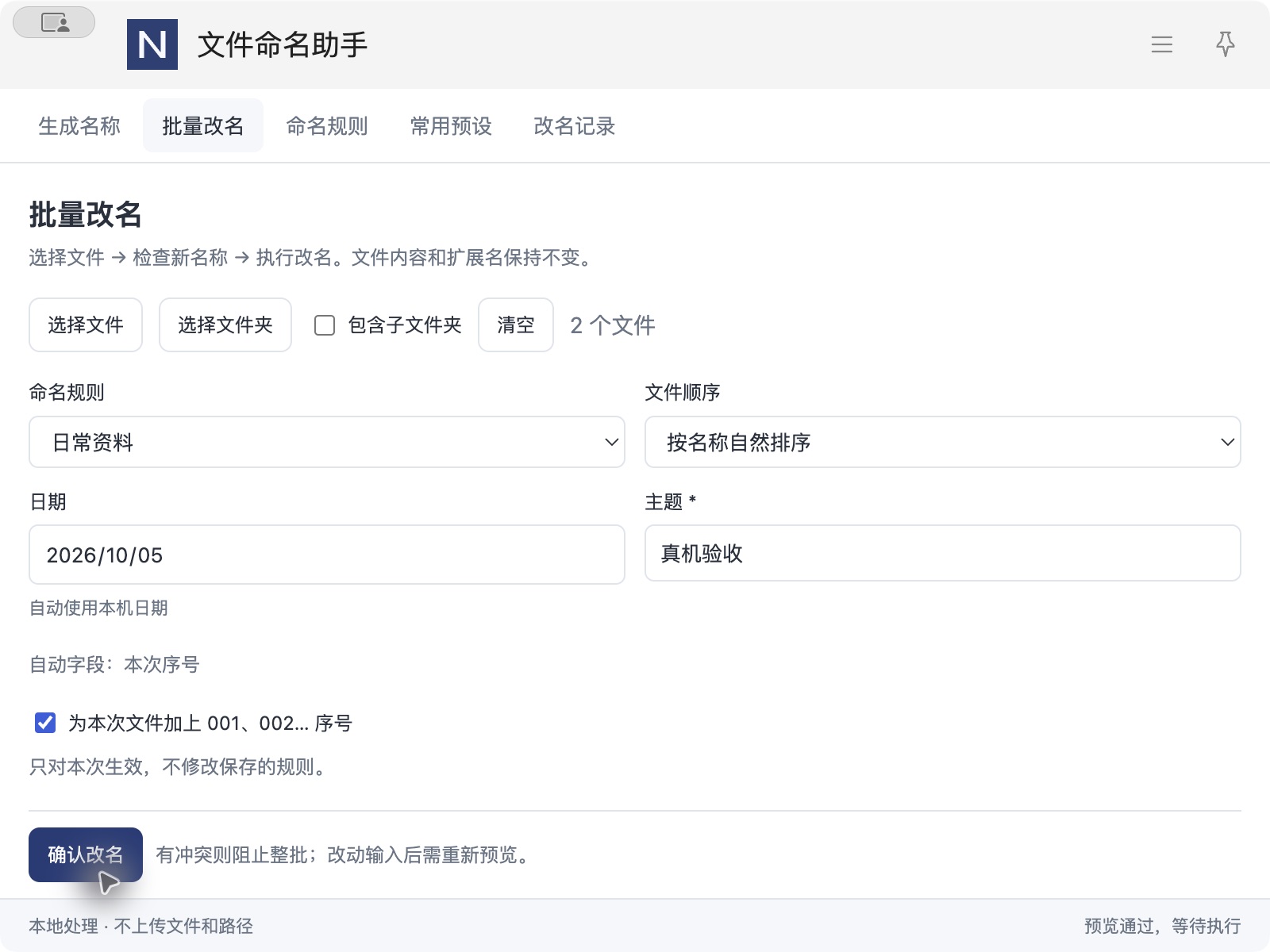Open the 按名称自然排序 order dropdown
The width and height of the screenshot is (1270, 952).
click(943, 442)
